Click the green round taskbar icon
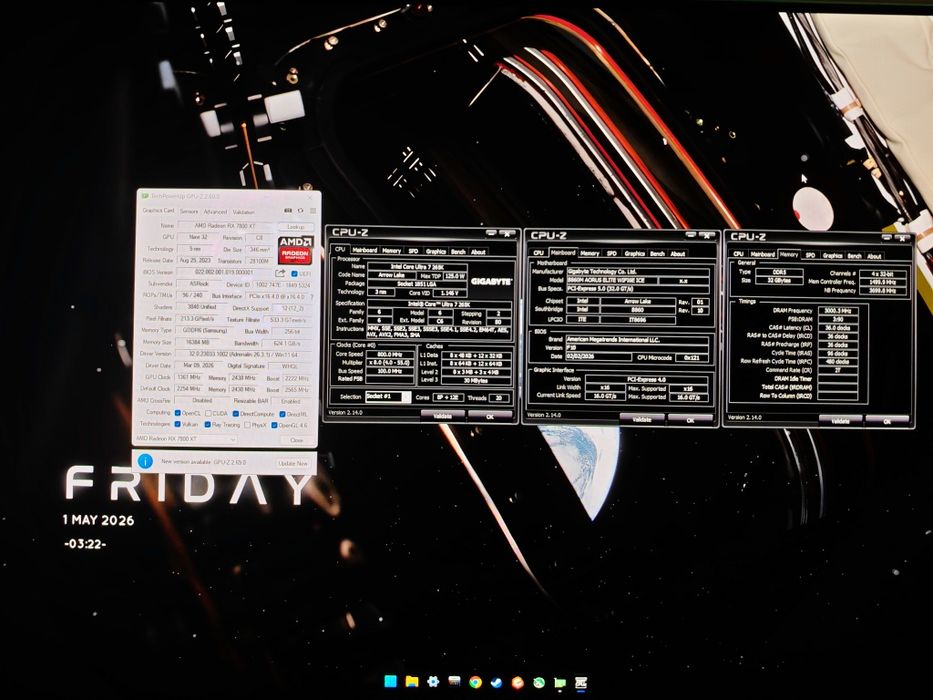This screenshot has width=933, height=700. (538, 683)
